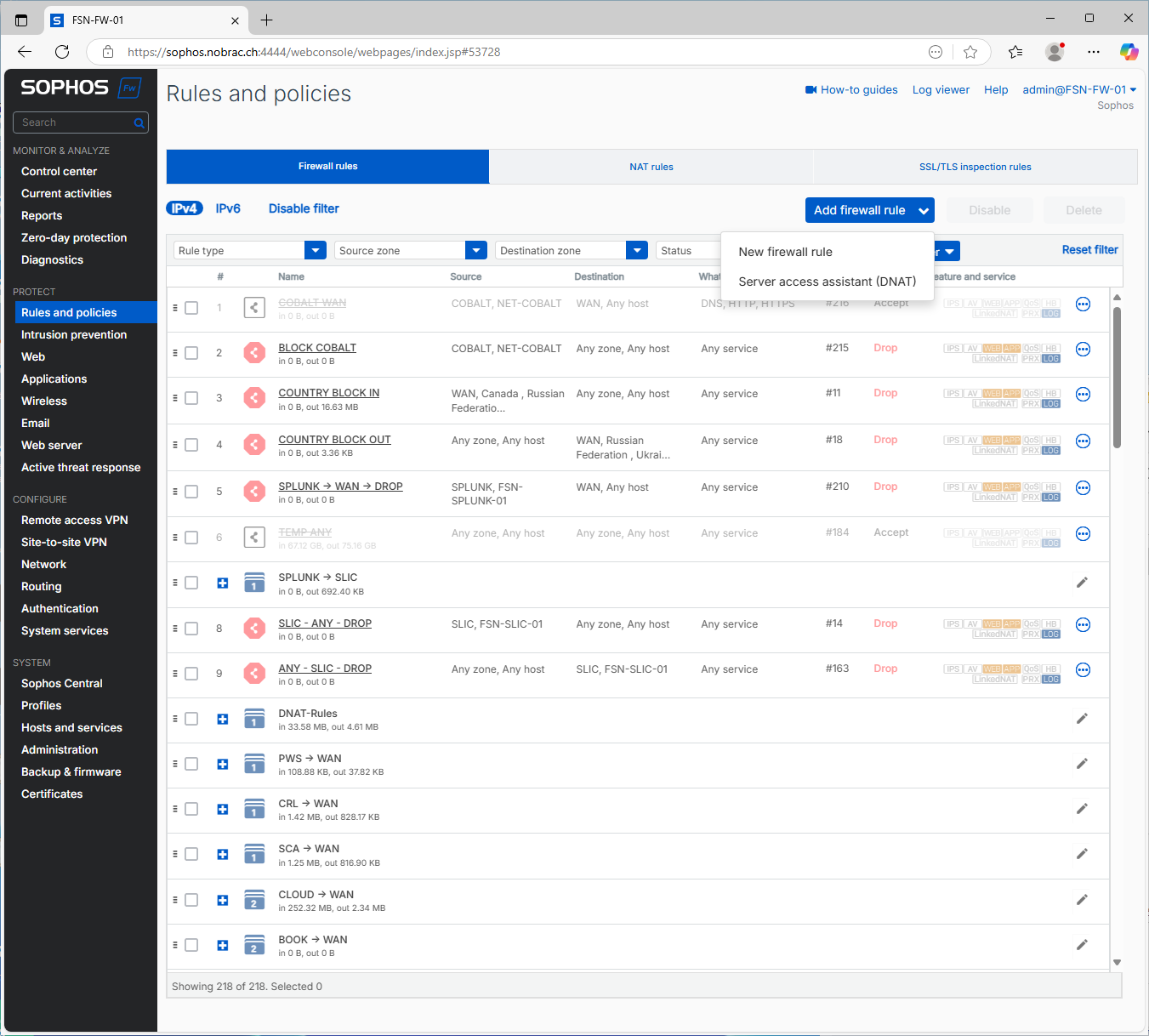
Task: Open the Destination zone filter dropdown
Action: [572, 250]
